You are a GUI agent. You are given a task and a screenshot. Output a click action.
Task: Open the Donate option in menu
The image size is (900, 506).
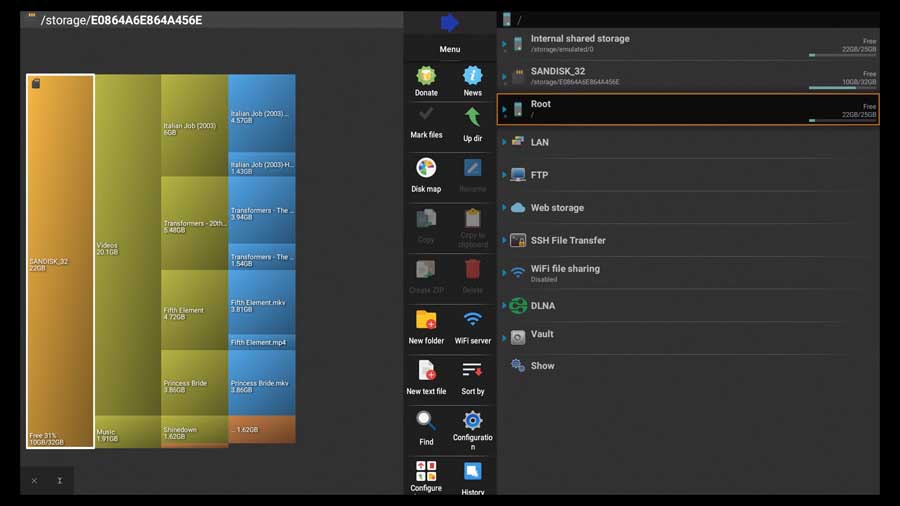click(426, 80)
